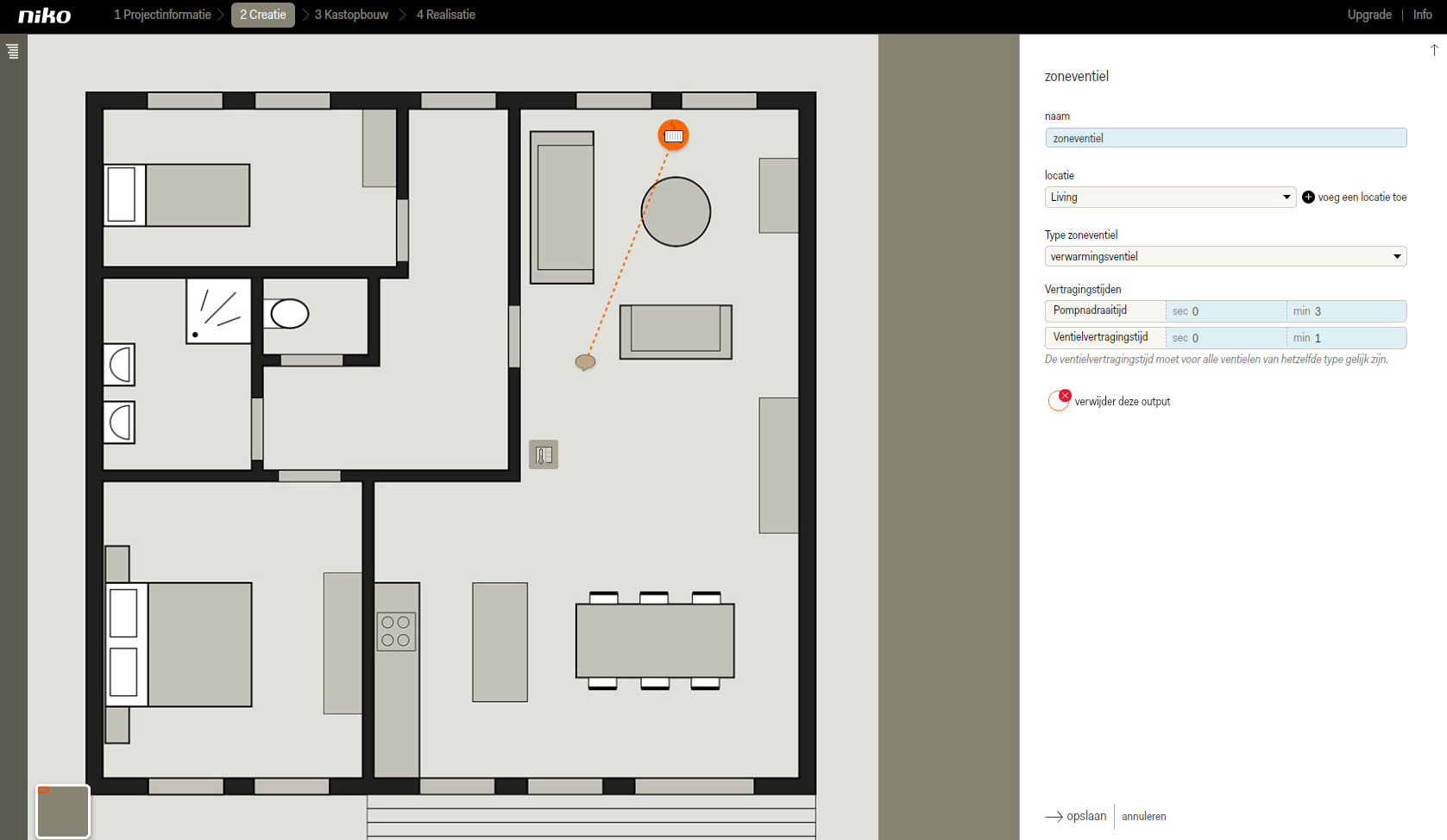
Task: Click the Ventielvertragingstijd min field
Action: coord(1346,338)
